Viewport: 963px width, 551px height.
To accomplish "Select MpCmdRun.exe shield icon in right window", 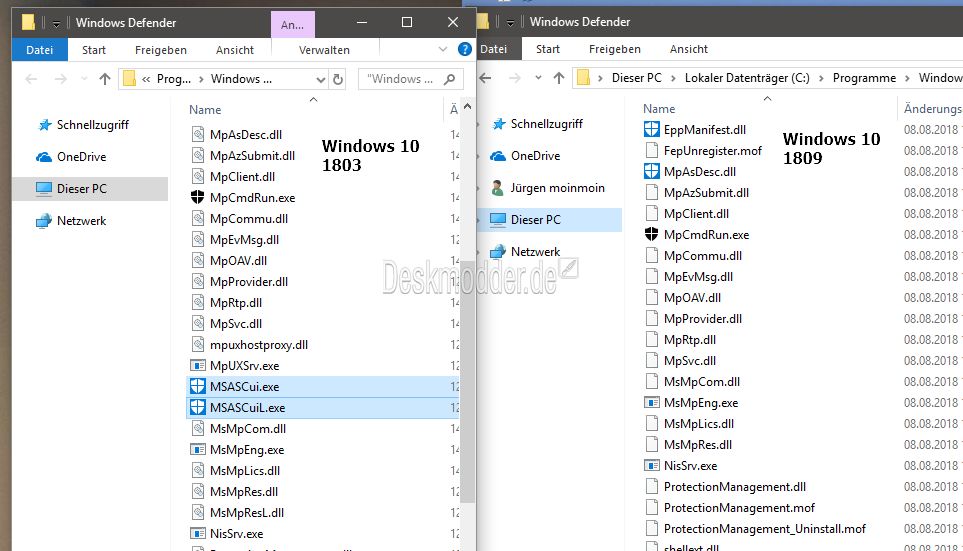I will click(652, 234).
